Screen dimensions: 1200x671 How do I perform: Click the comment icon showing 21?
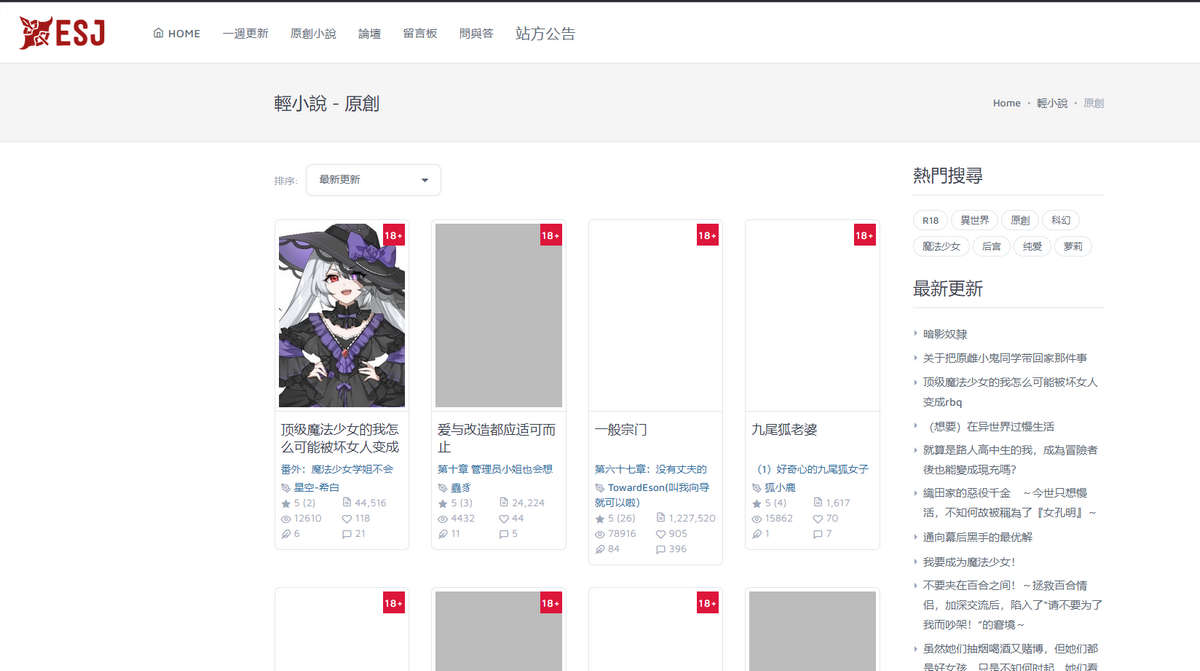pyautogui.click(x=347, y=534)
